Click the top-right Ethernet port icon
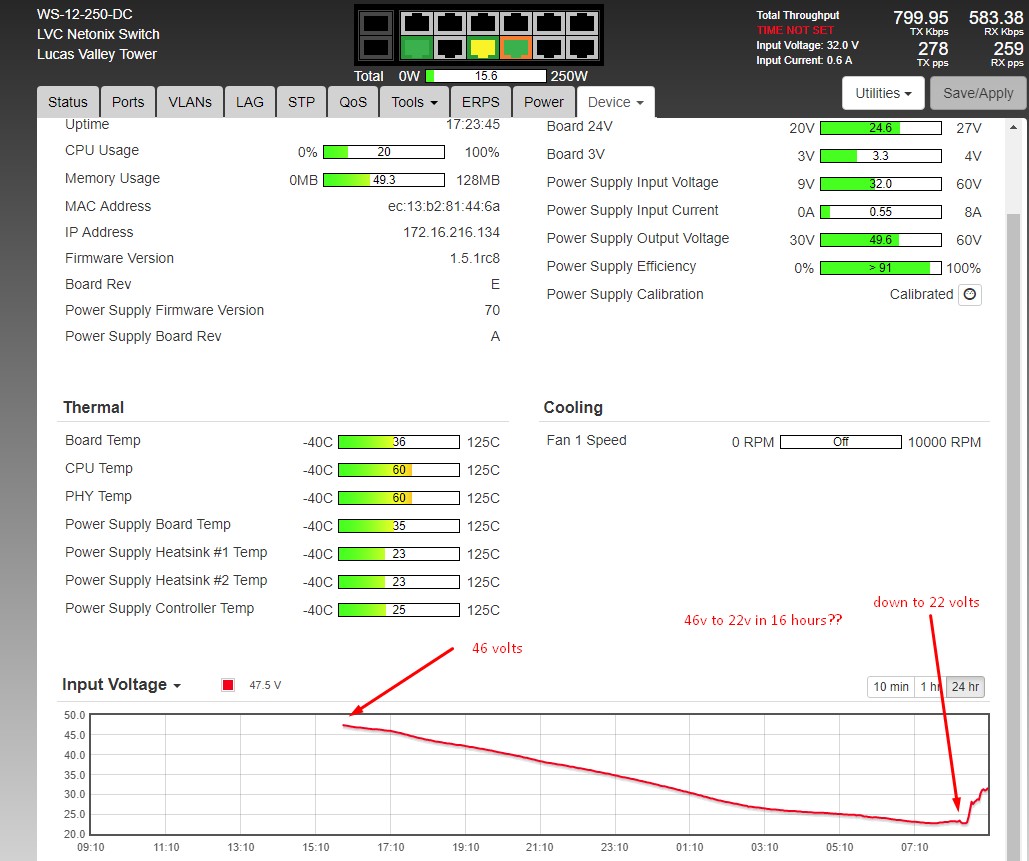Image resolution: width=1029 pixels, height=861 pixels. pyautogui.click(x=581, y=22)
